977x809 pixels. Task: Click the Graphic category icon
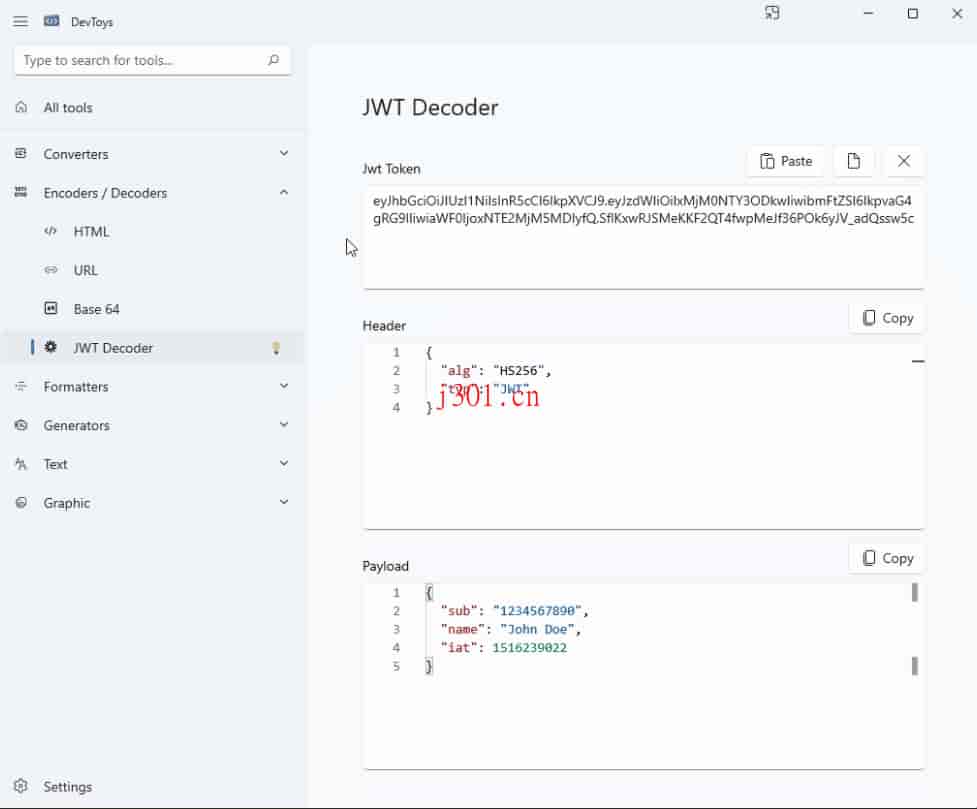(21, 502)
